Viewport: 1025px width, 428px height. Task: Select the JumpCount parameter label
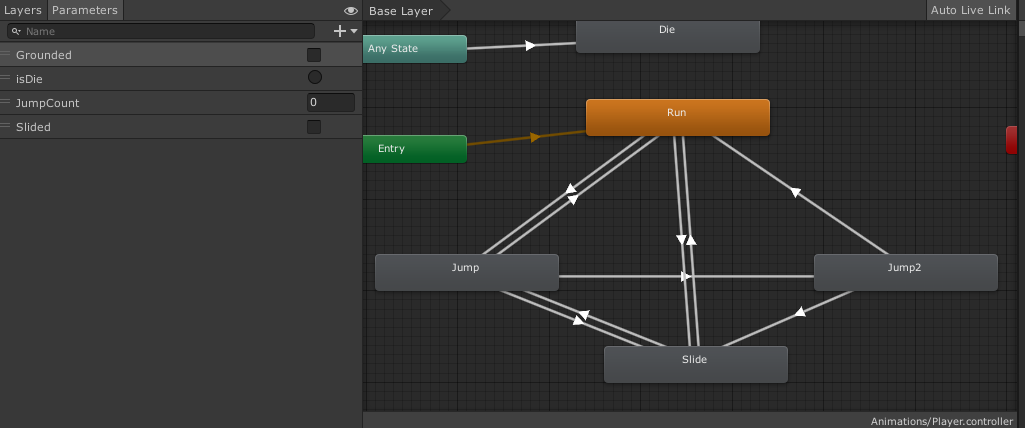point(48,103)
